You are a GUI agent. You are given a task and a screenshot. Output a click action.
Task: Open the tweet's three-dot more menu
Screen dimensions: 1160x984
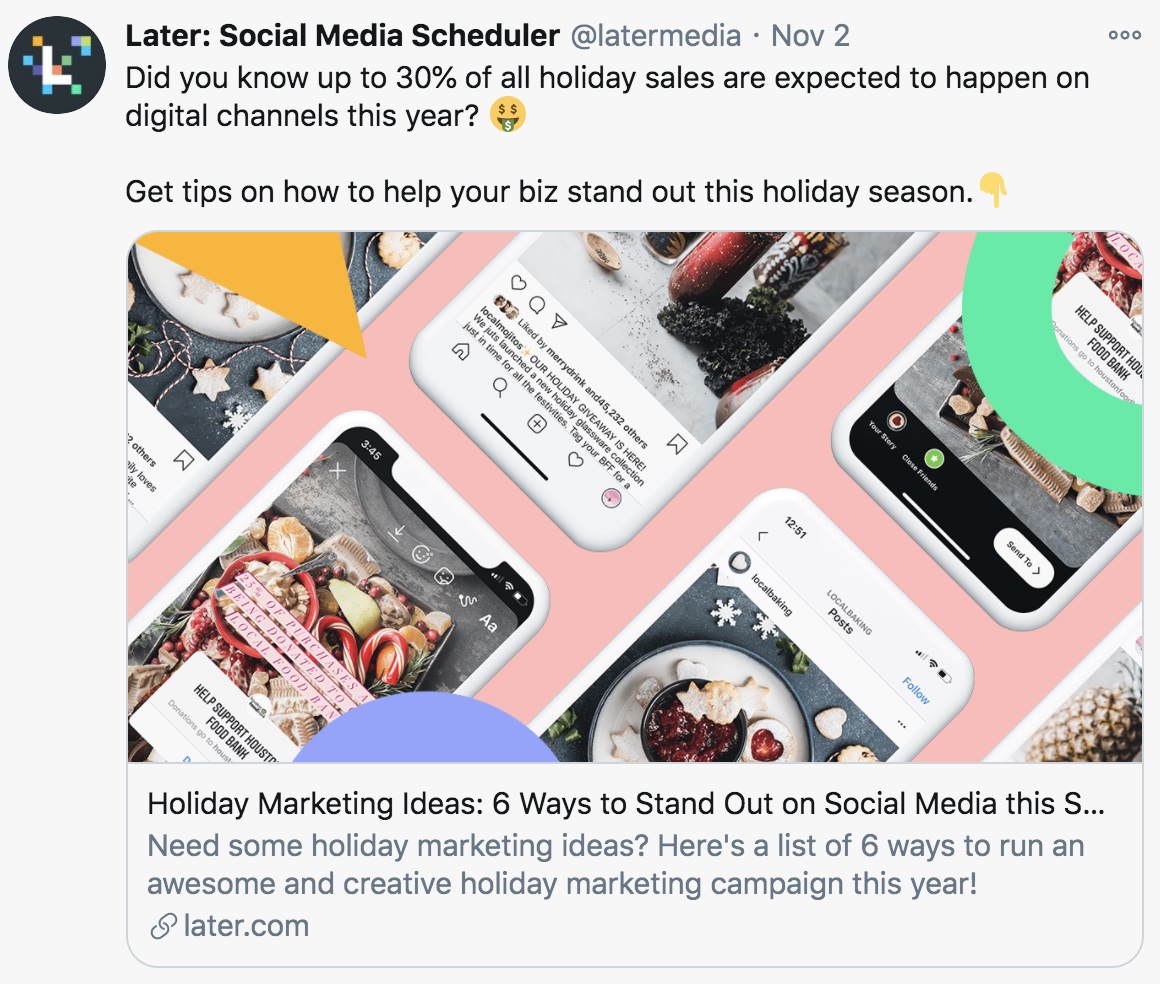click(1124, 35)
